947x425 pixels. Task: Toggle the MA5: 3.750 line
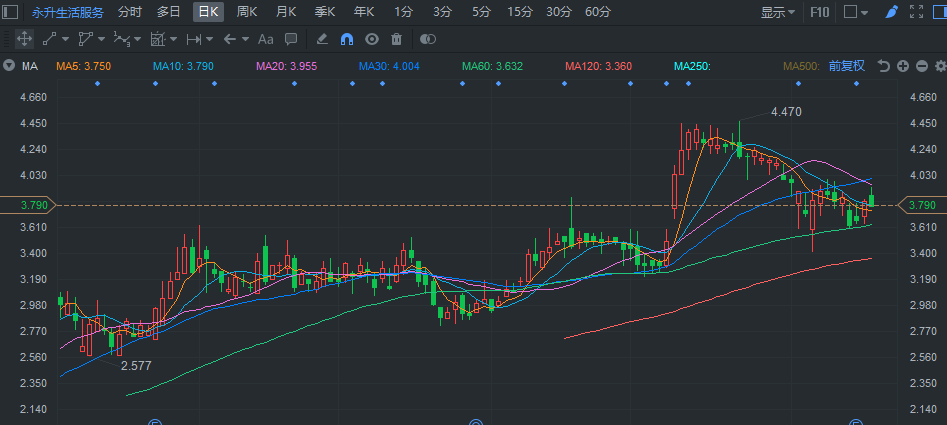click(x=83, y=66)
